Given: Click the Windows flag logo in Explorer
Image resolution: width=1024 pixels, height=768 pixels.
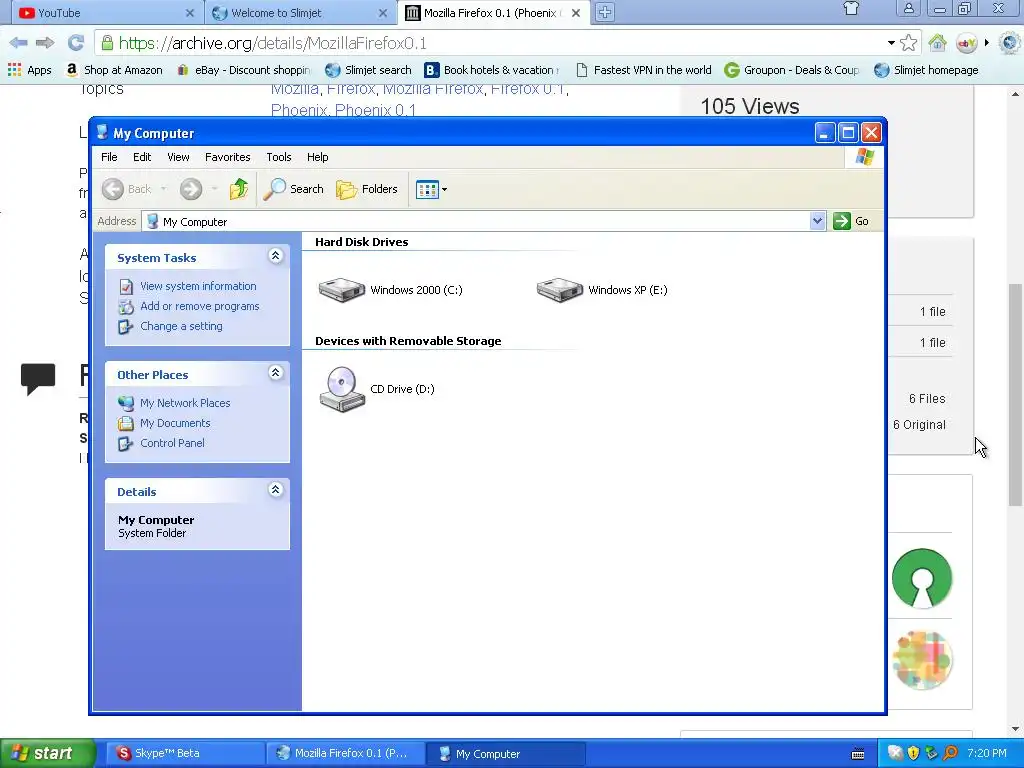Looking at the screenshot, I should (x=865, y=157).
